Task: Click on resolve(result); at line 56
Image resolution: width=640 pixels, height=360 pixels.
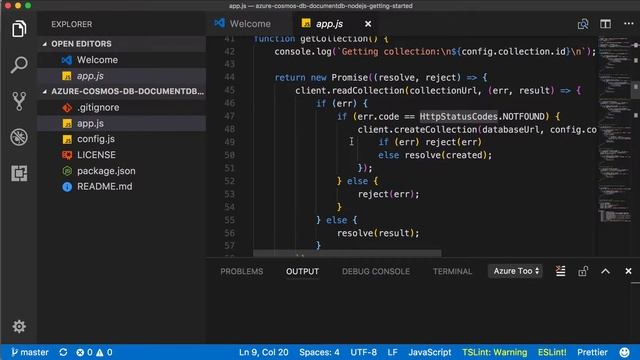Action: pyautogui.click(x=378, y=233)
